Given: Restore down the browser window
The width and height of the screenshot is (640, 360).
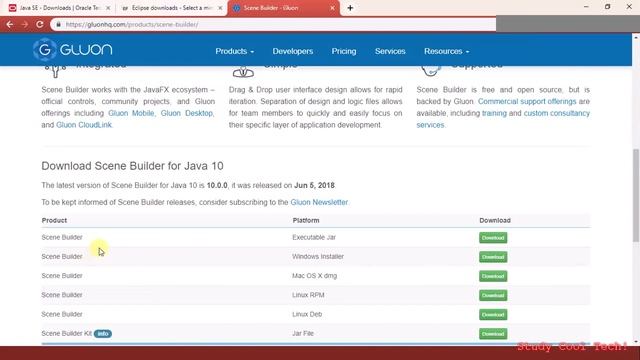Looking at the screenshot, I should pos(607,7).
